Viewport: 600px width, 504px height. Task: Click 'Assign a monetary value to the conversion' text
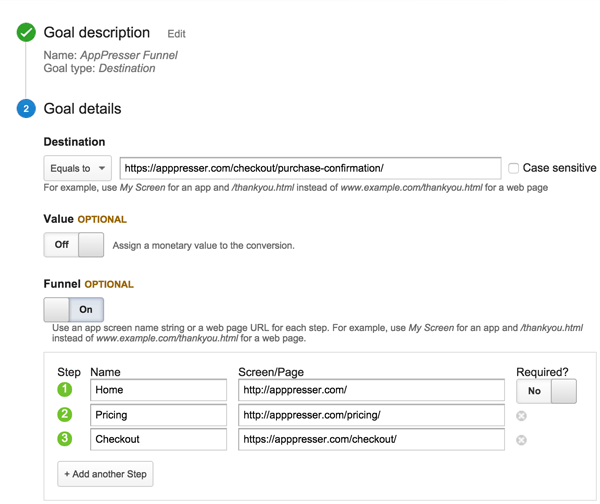[x=204, y=245]
